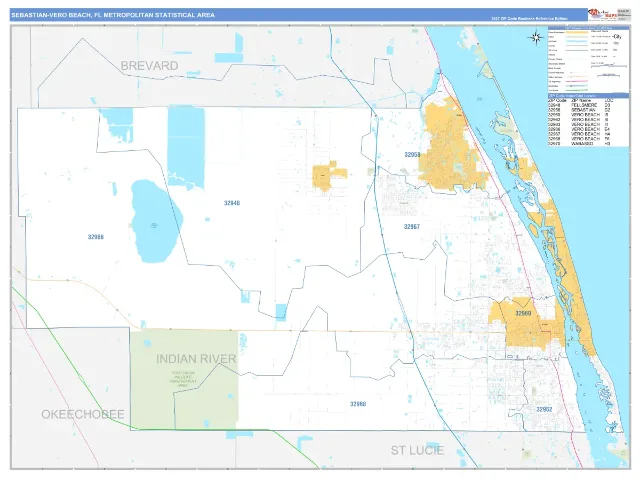The height and width of the screenshot is (480, 640).
Task: Click the 'LOC' column header in index
Action: 609,100
